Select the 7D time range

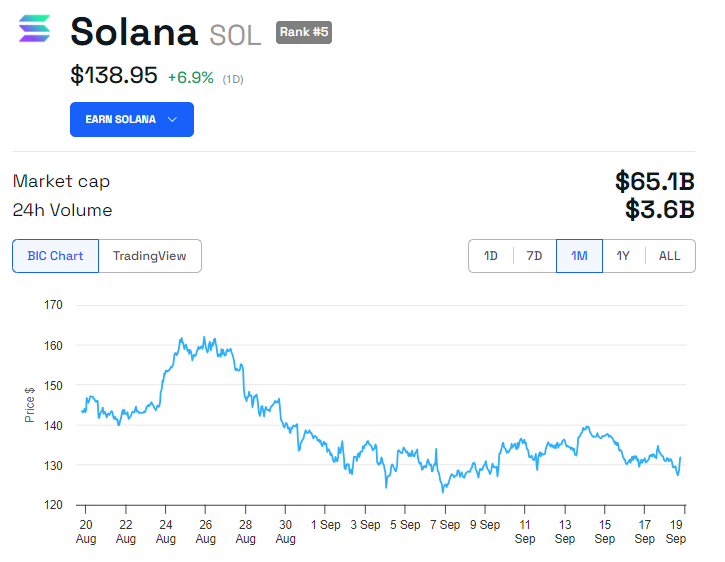click(x=535, y=256)
